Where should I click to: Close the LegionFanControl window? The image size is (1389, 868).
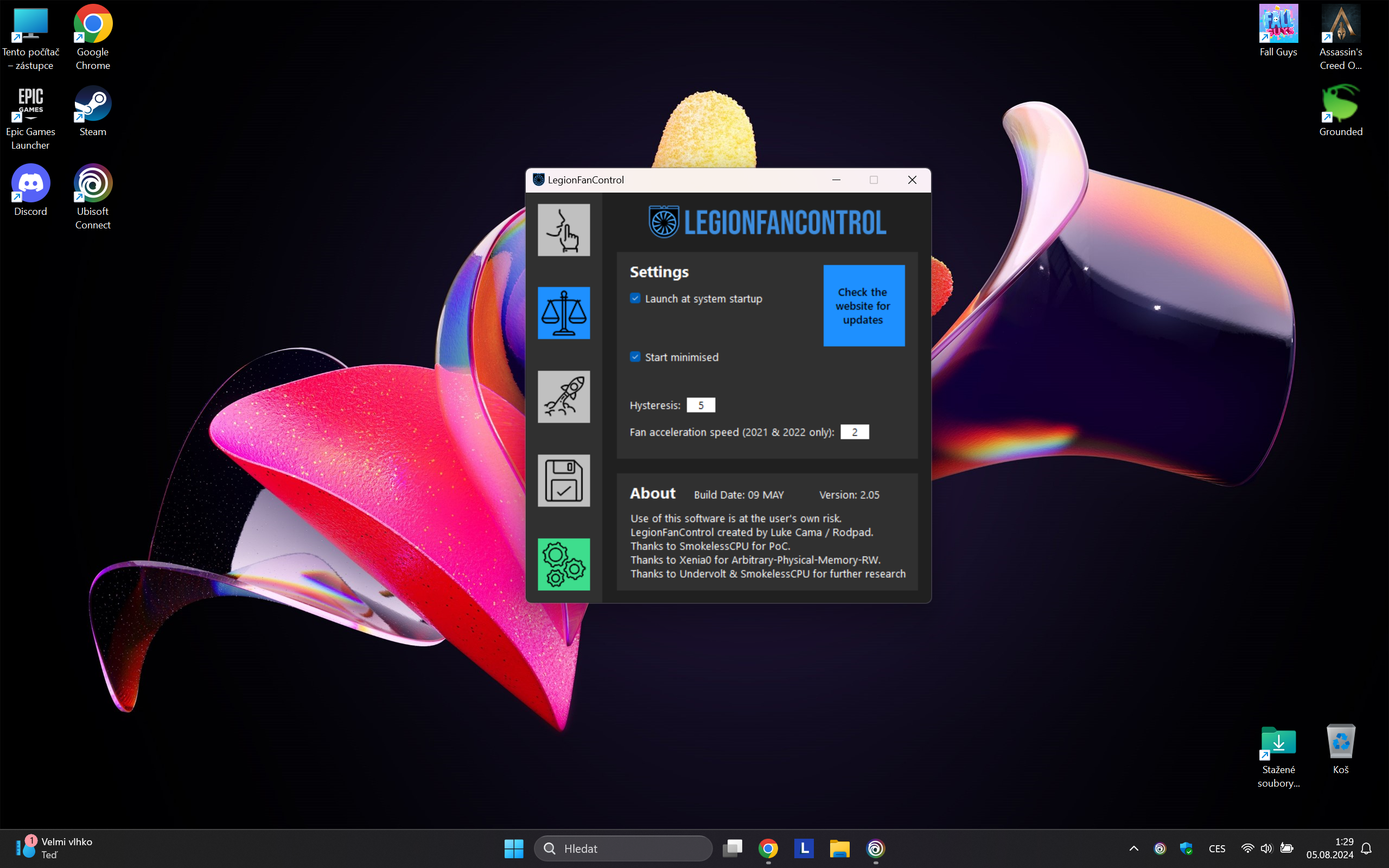(912, 180)
